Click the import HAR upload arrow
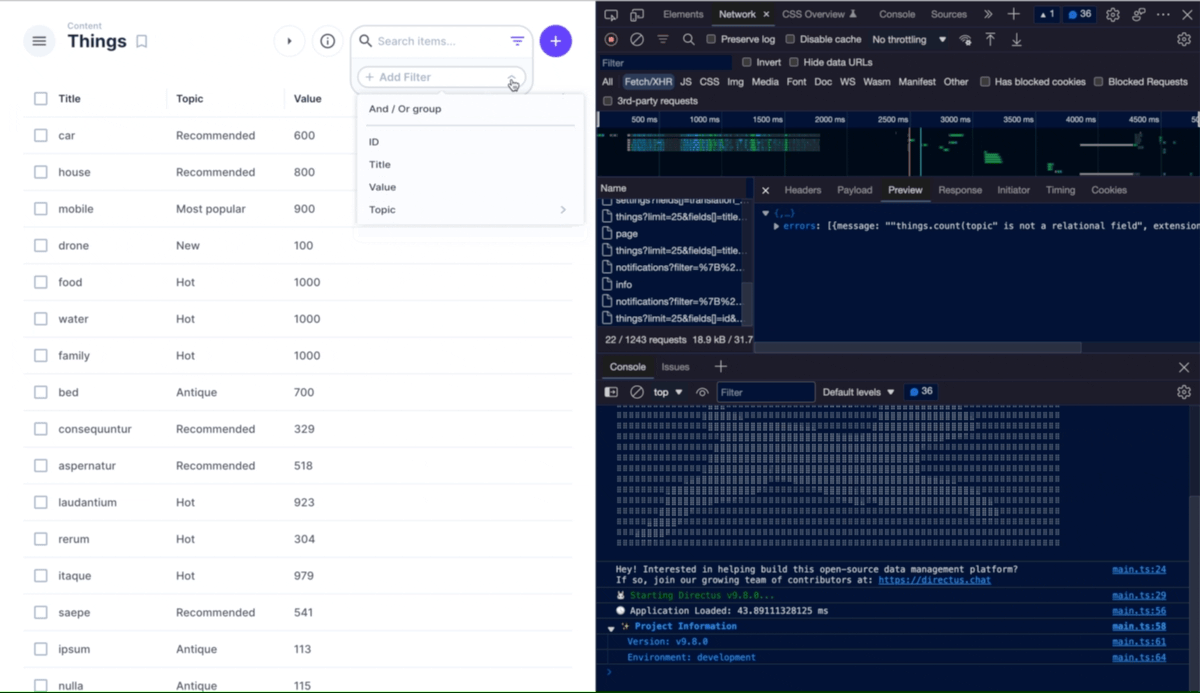This screenshot has width=1200, height=693. point(990,39)
